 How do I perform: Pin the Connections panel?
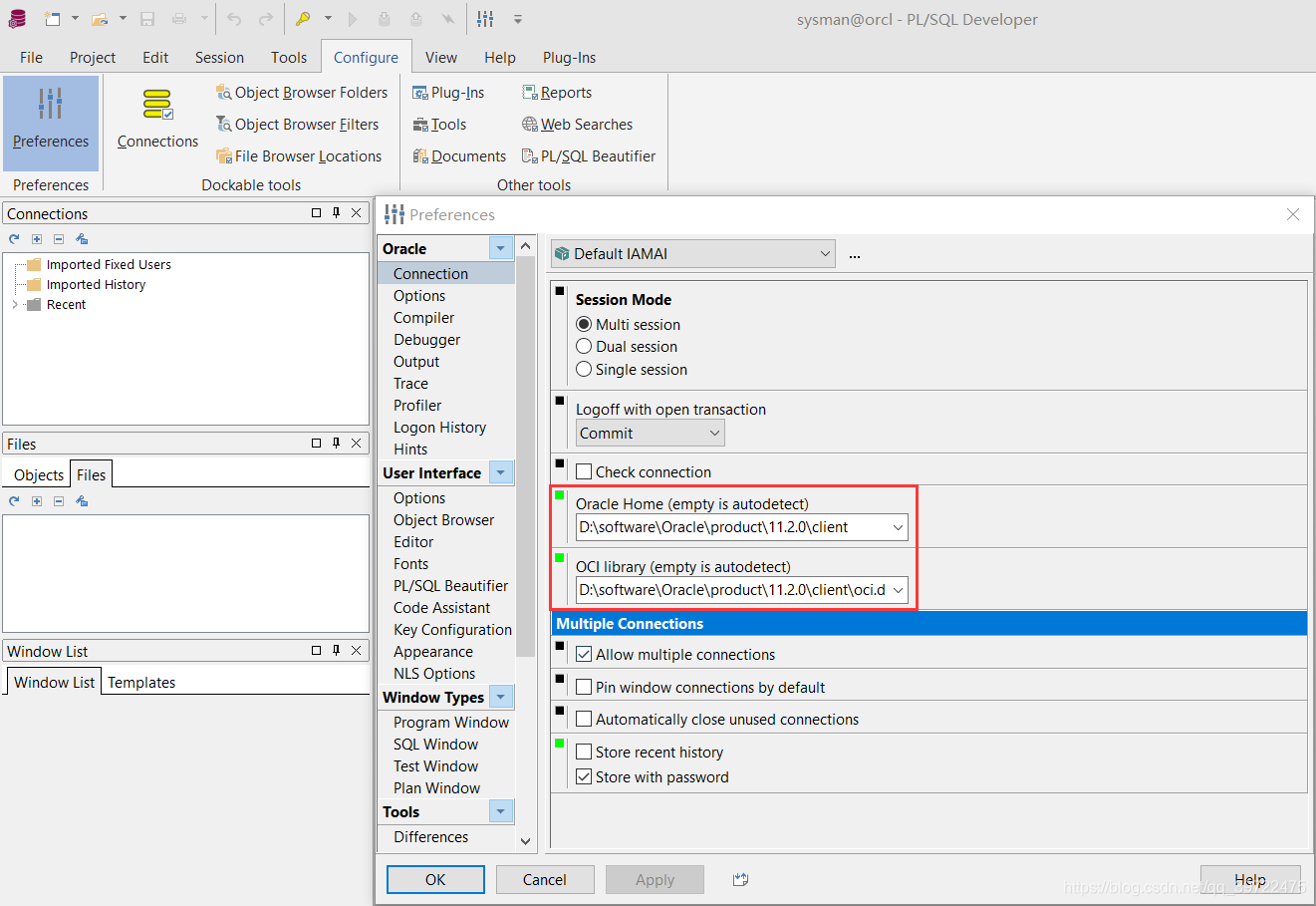coord(336,213)
